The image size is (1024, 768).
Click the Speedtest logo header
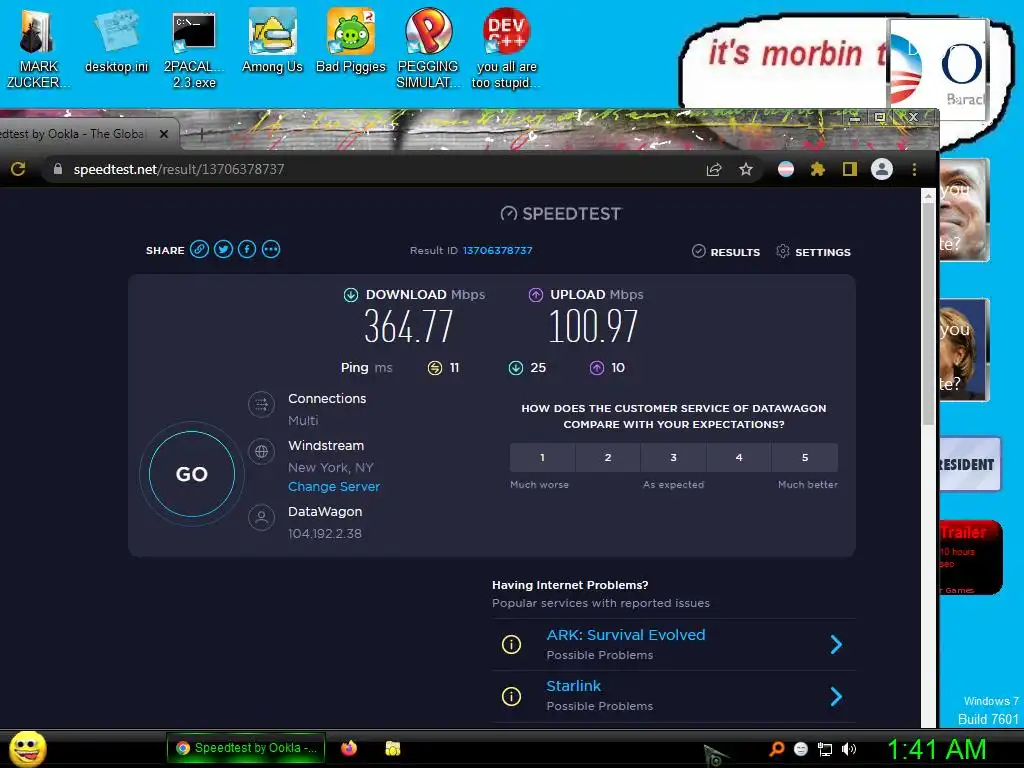coord(561,214)
